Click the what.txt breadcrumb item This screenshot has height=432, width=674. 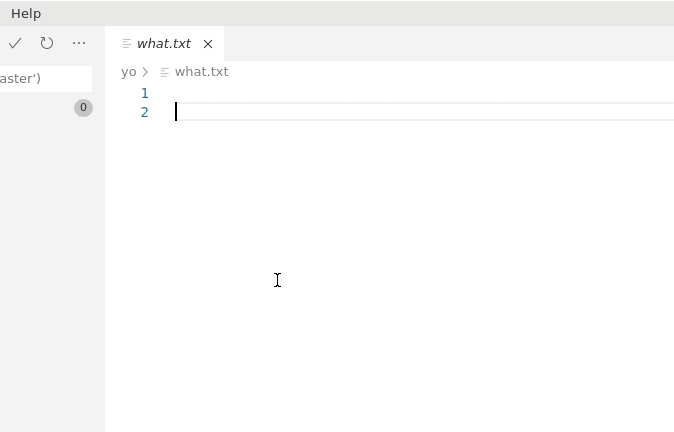[201, 72]
